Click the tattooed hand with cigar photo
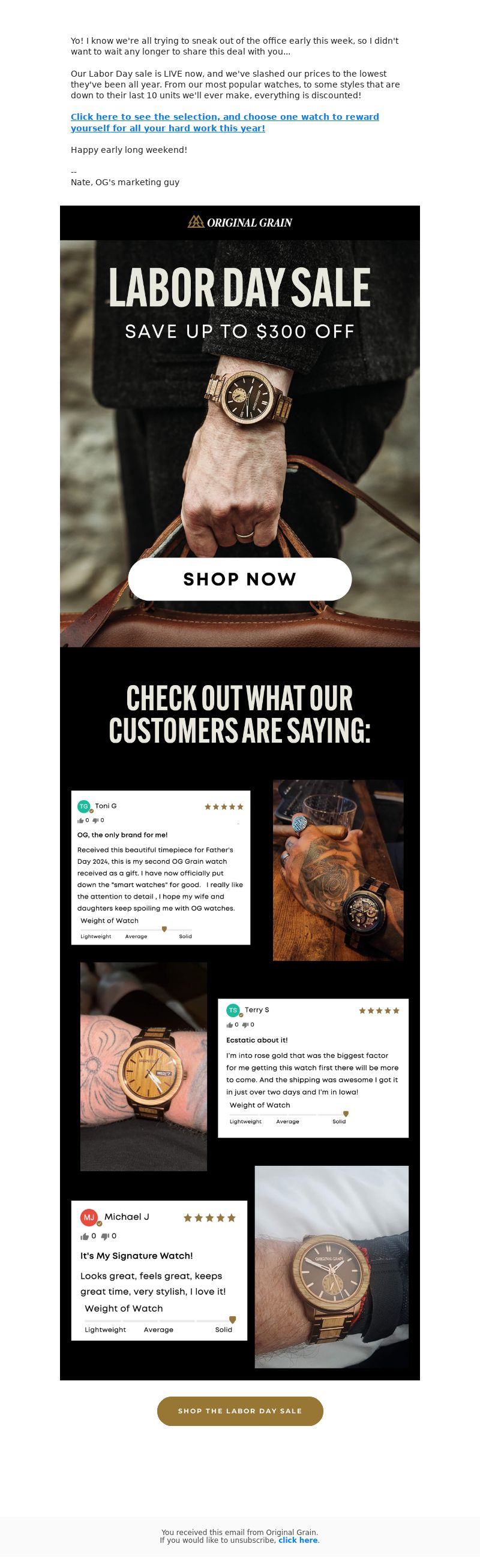The width and height of the screenshot is (480, 1568). coord(338,870)
